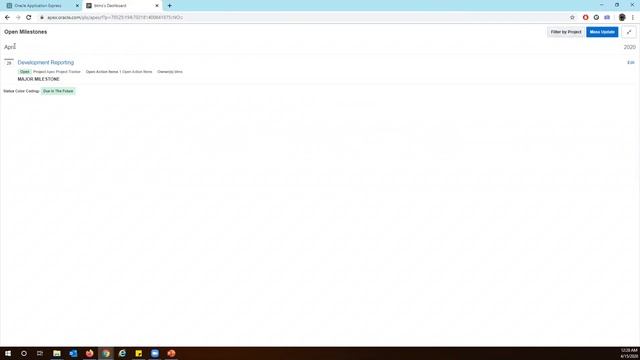The width and height of the screenshot is (640, 360).
Task: Click the site lock icon in address bar
Action: (x=42, y=18)
